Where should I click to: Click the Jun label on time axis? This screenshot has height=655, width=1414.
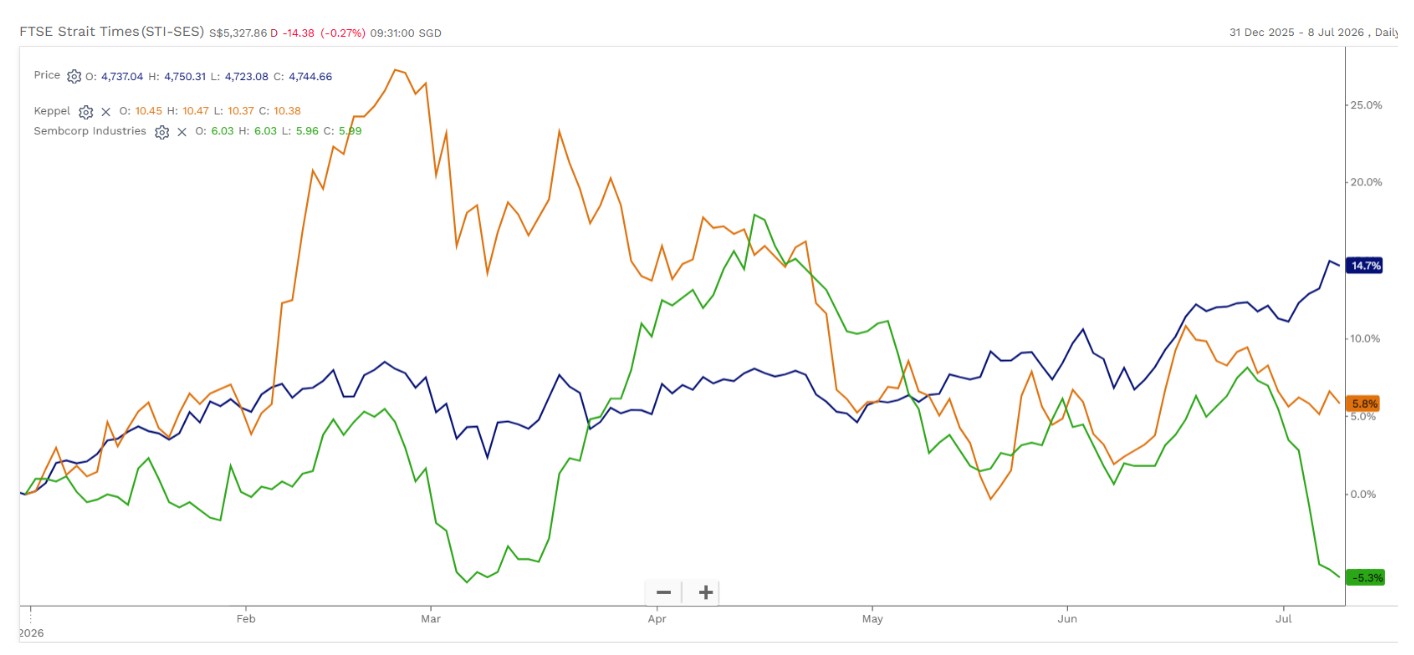coord(1067,619)
